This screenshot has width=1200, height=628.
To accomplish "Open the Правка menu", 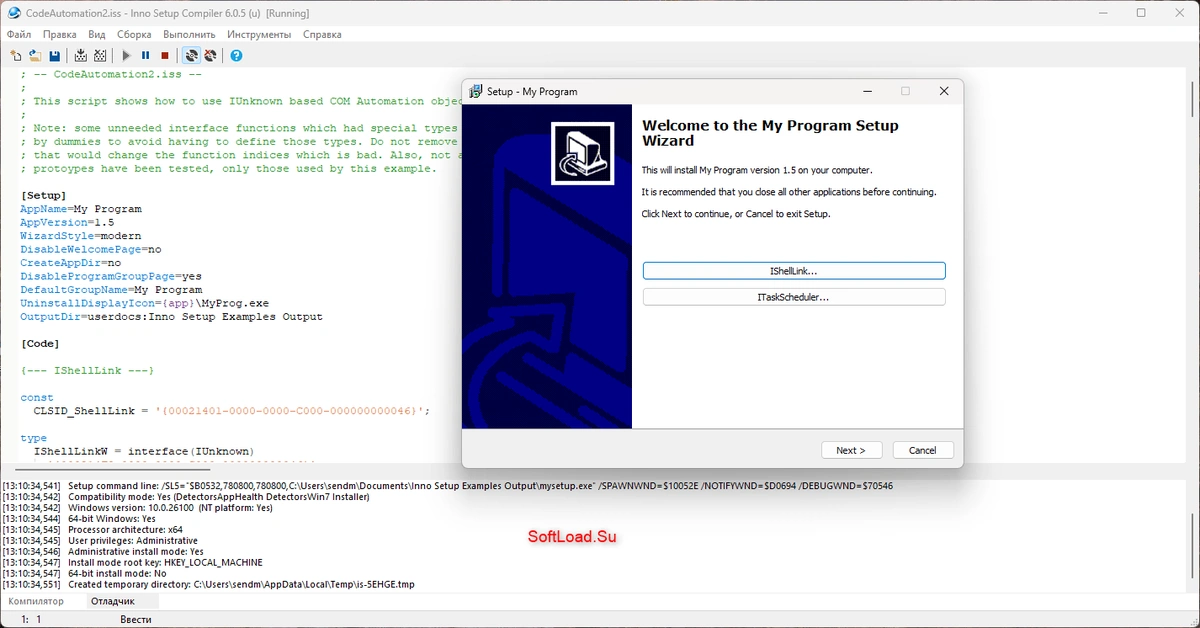I will click(60, 34).
